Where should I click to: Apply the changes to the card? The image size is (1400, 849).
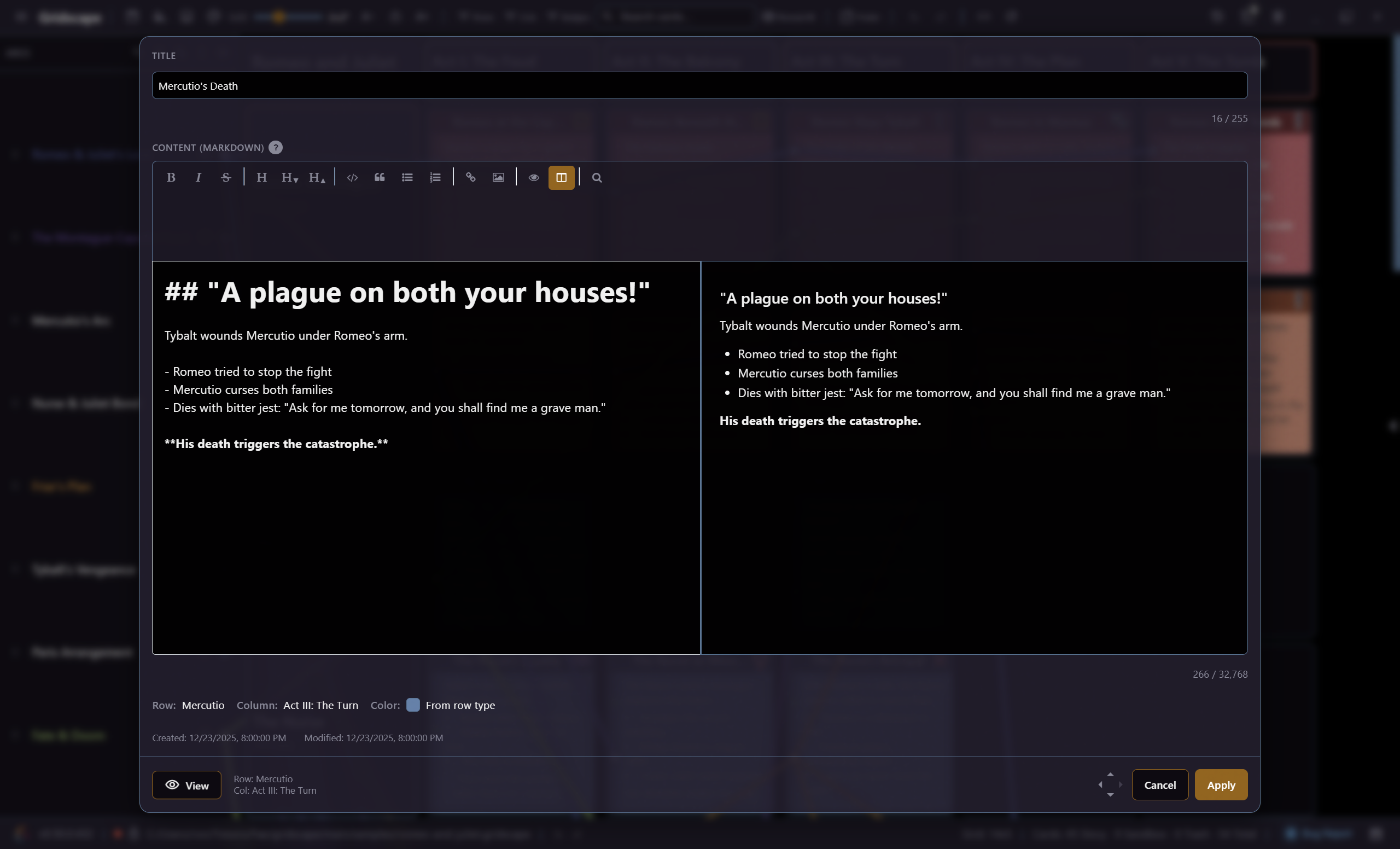click(x=1221, y=786)
